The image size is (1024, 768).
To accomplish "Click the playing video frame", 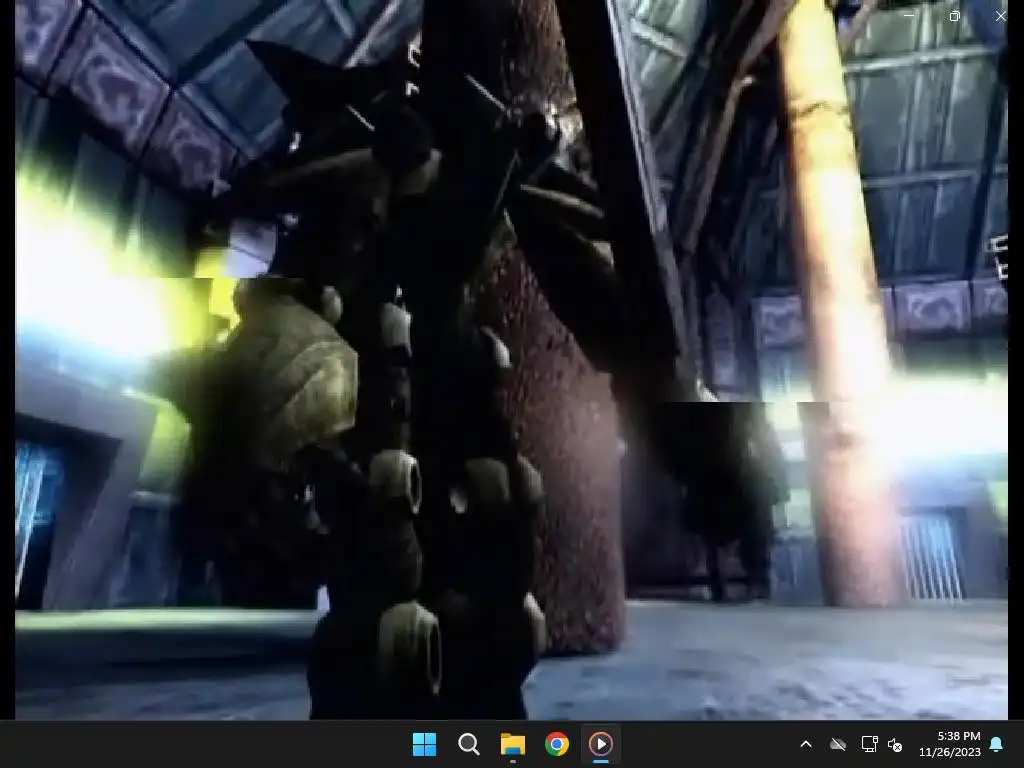I will coord(511,360).
